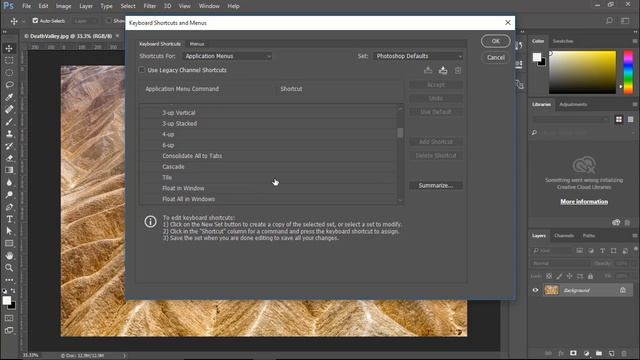Select the 3-up Stacked command row
The width and height of the screenshot is (640, 360).
click(x=268, y=123)
